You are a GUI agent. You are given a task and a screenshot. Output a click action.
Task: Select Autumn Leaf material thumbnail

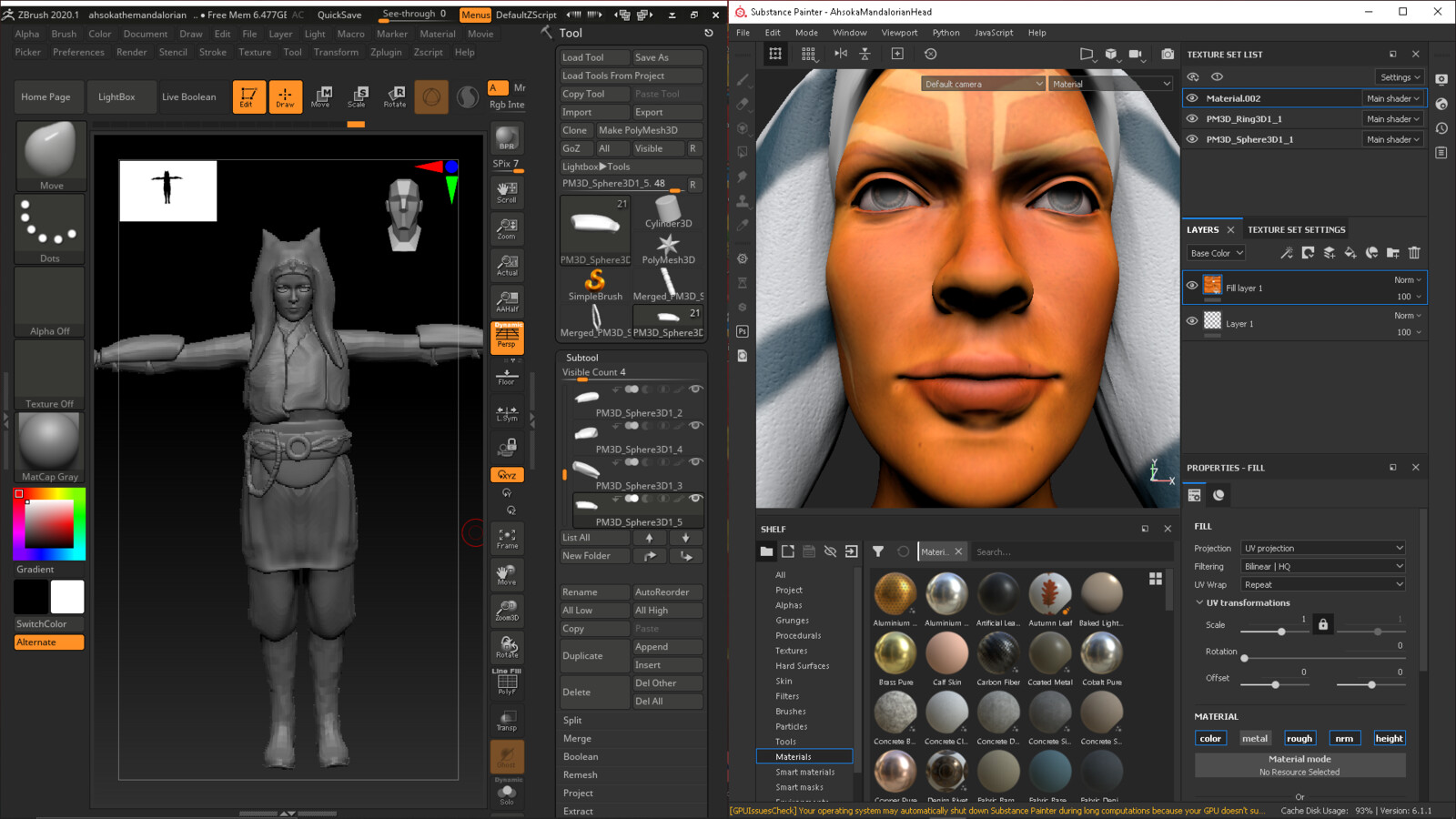click(1050, 593)
